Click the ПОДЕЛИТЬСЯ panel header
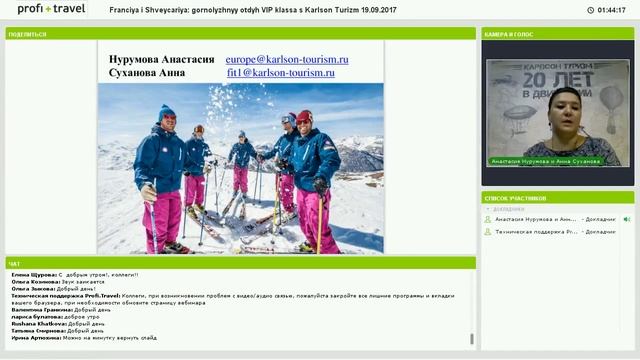 [x=240, y=34]
